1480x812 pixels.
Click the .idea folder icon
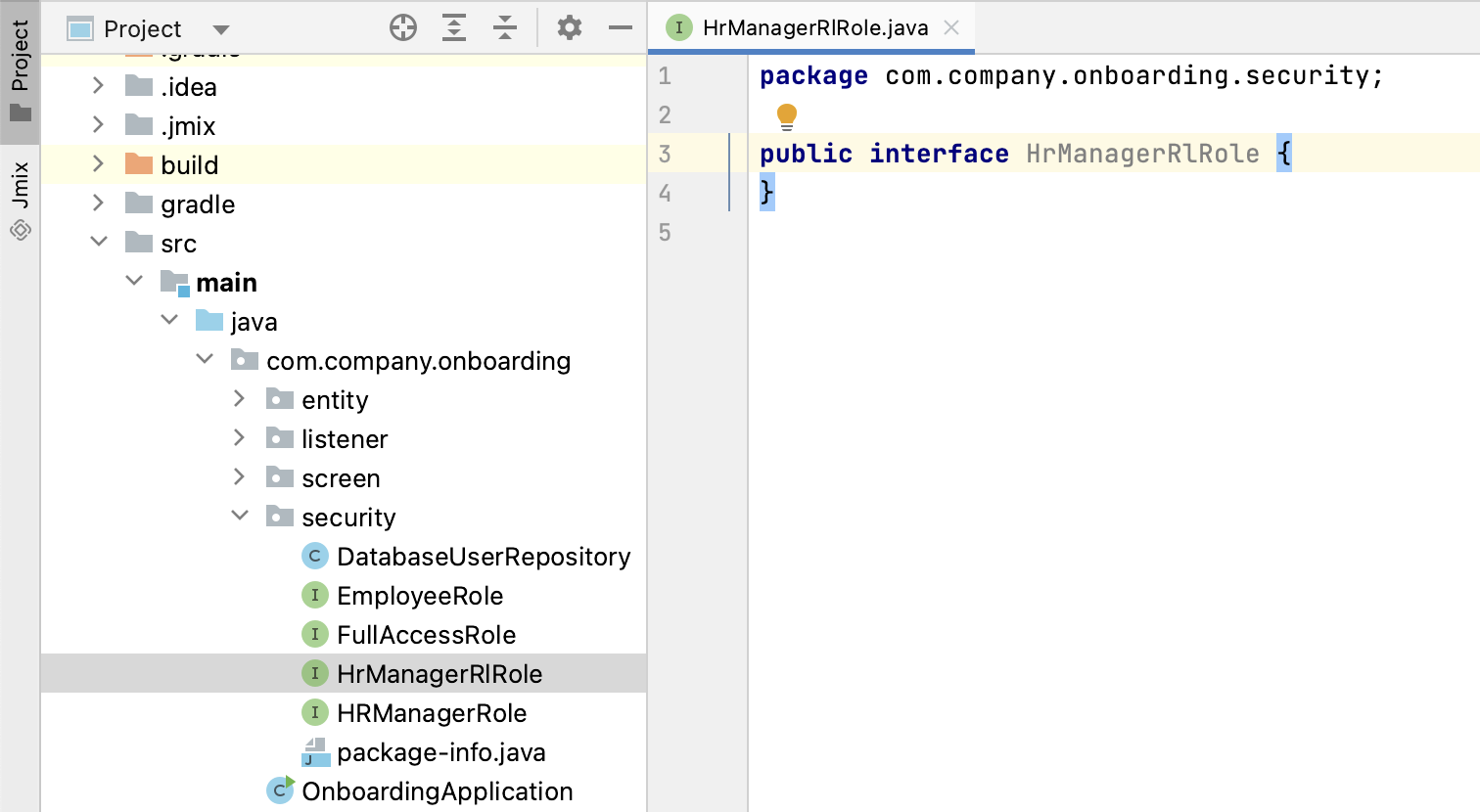[x=139, y=86]
